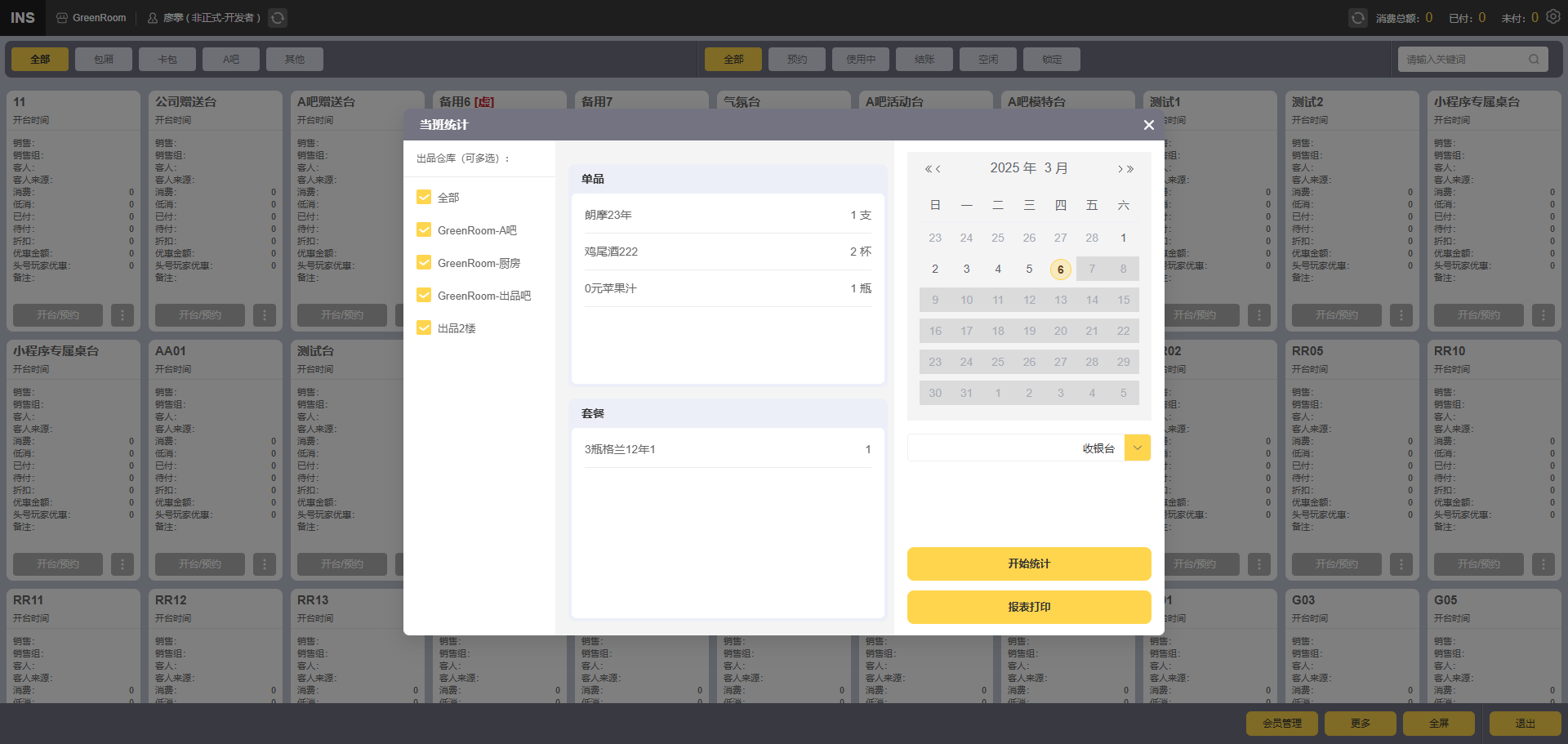This screenshot has width=1568, height=744.
Task: Click the 3 月 calendar month label
Action: [1056, 167]
